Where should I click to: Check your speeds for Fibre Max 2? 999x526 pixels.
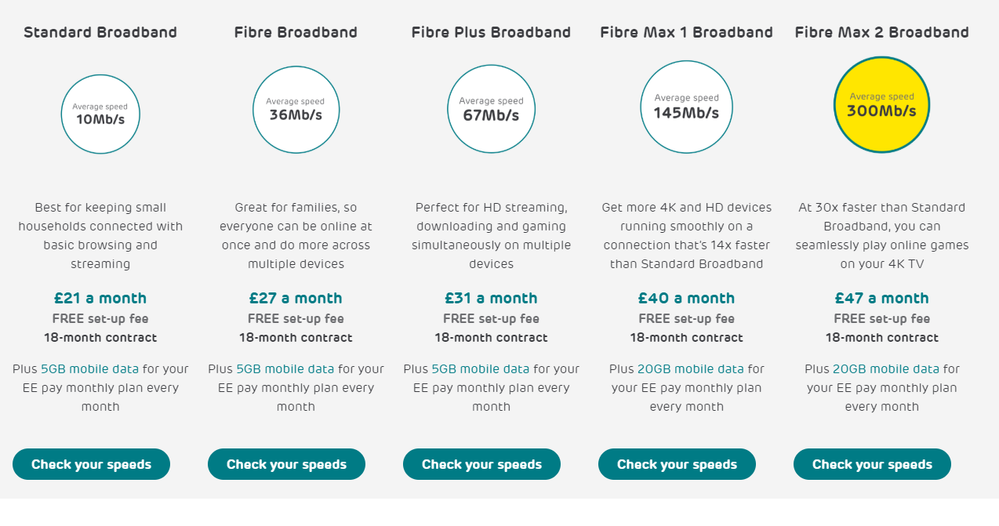click(872, 464)
